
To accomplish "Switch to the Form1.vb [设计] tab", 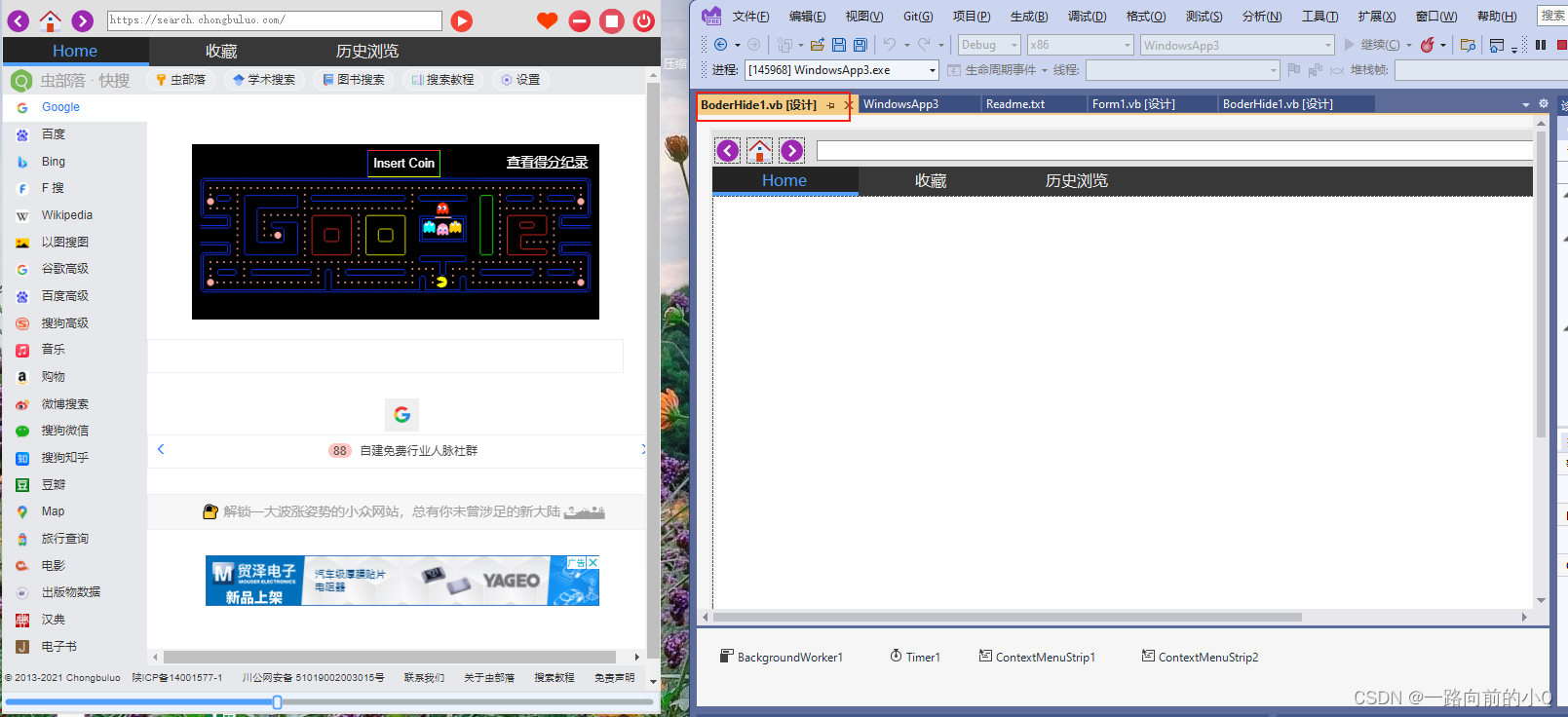I will pyautogui.click(x=1133, y=104).
